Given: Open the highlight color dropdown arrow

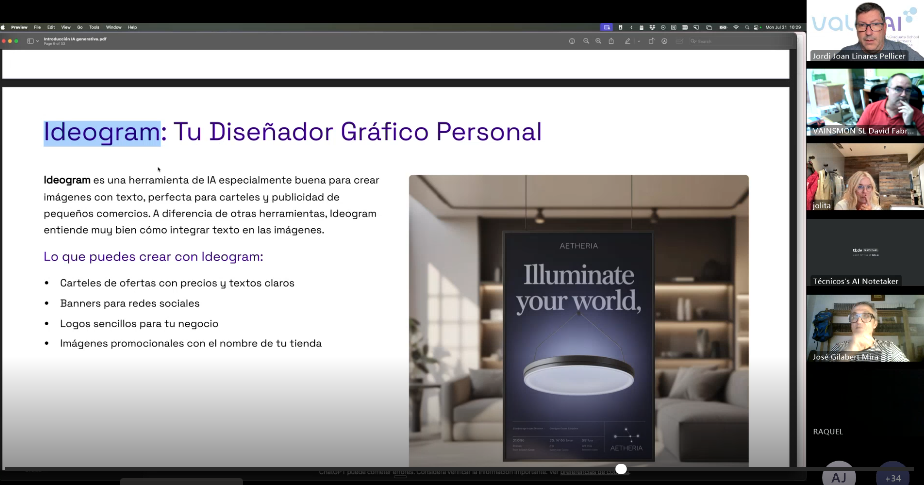Looking at the screenshot, I should pos(639,41).
